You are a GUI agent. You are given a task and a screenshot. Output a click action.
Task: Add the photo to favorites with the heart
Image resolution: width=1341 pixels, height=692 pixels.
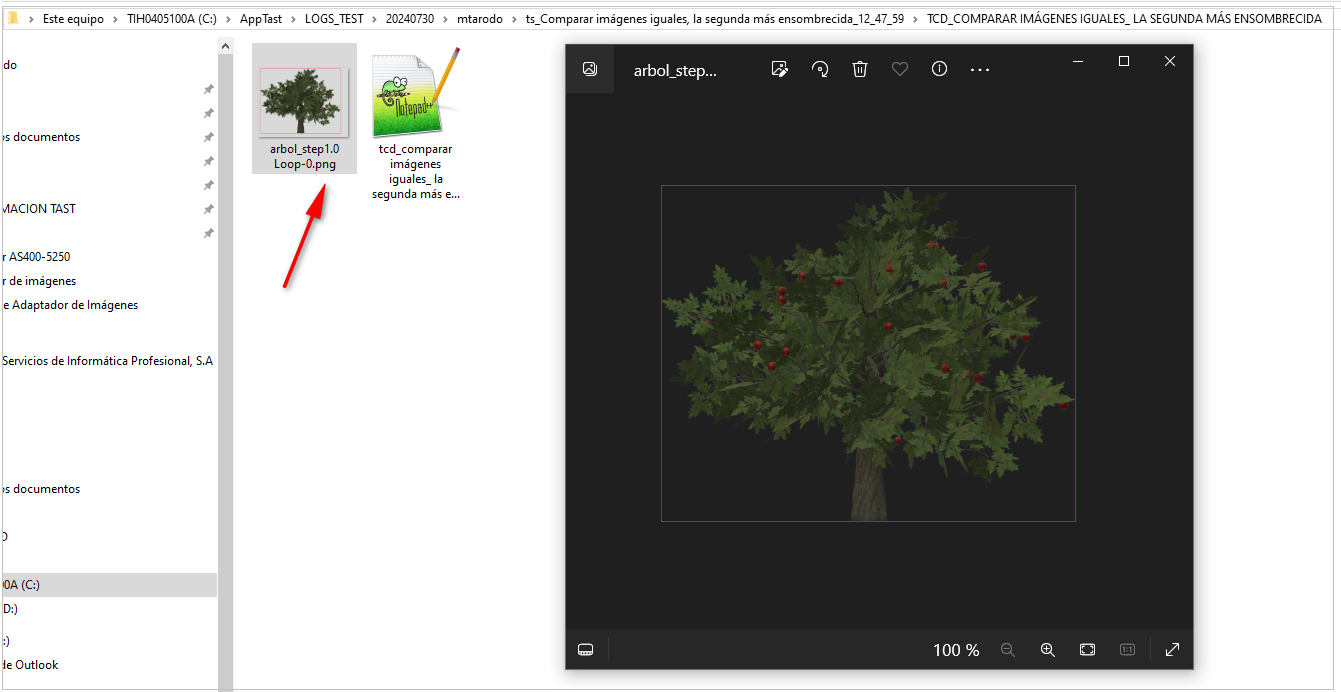900,69
